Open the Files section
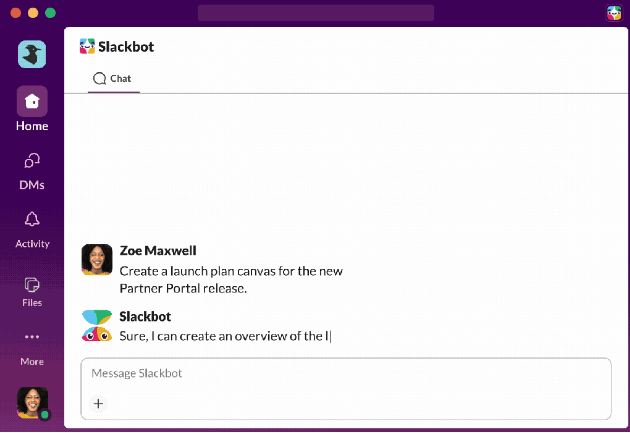Viewport: 630px width, 433px height. pyautogui.click(x=32, y=284)
